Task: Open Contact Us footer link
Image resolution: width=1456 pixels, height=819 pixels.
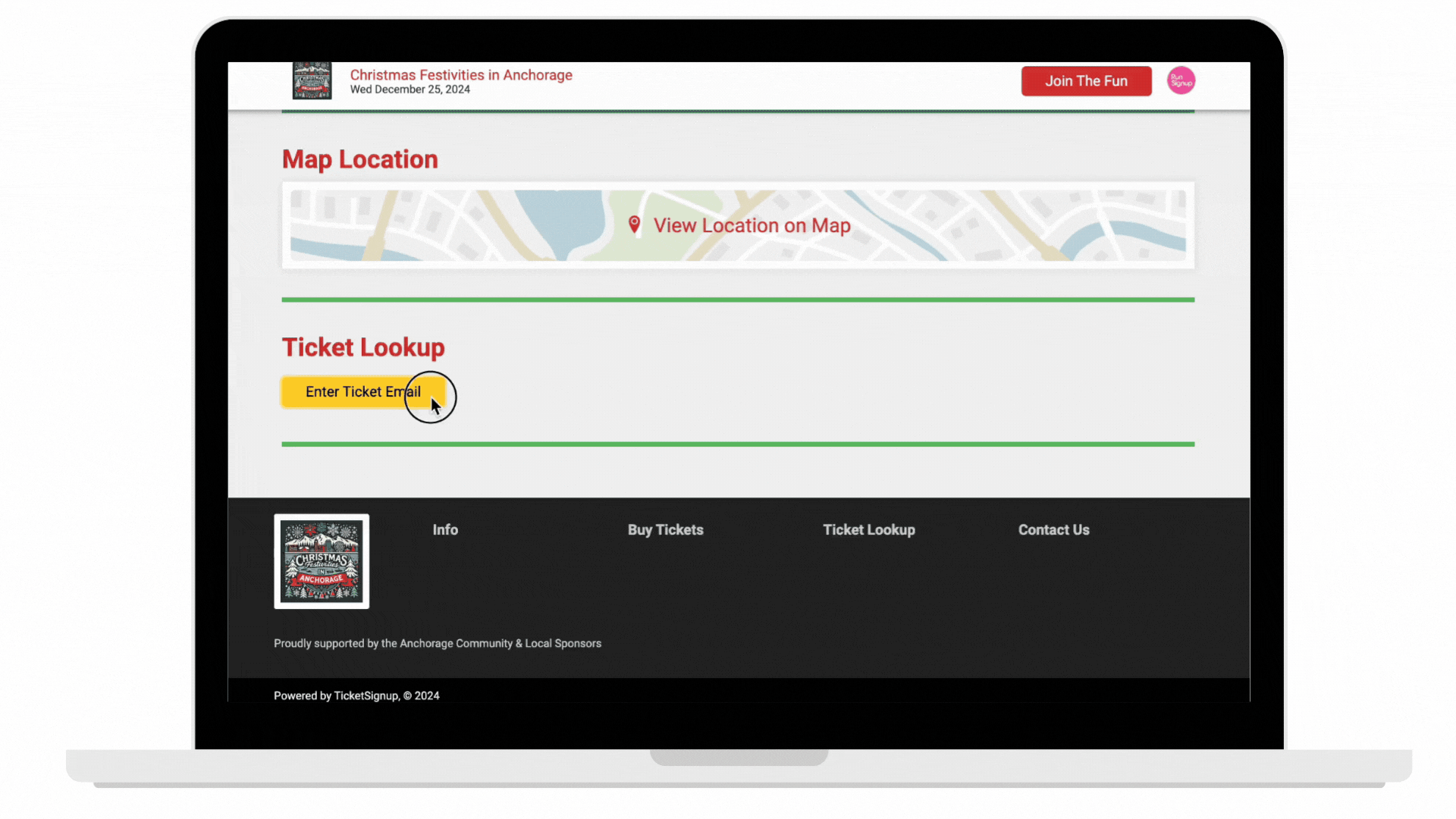Action: (1053, 530)
